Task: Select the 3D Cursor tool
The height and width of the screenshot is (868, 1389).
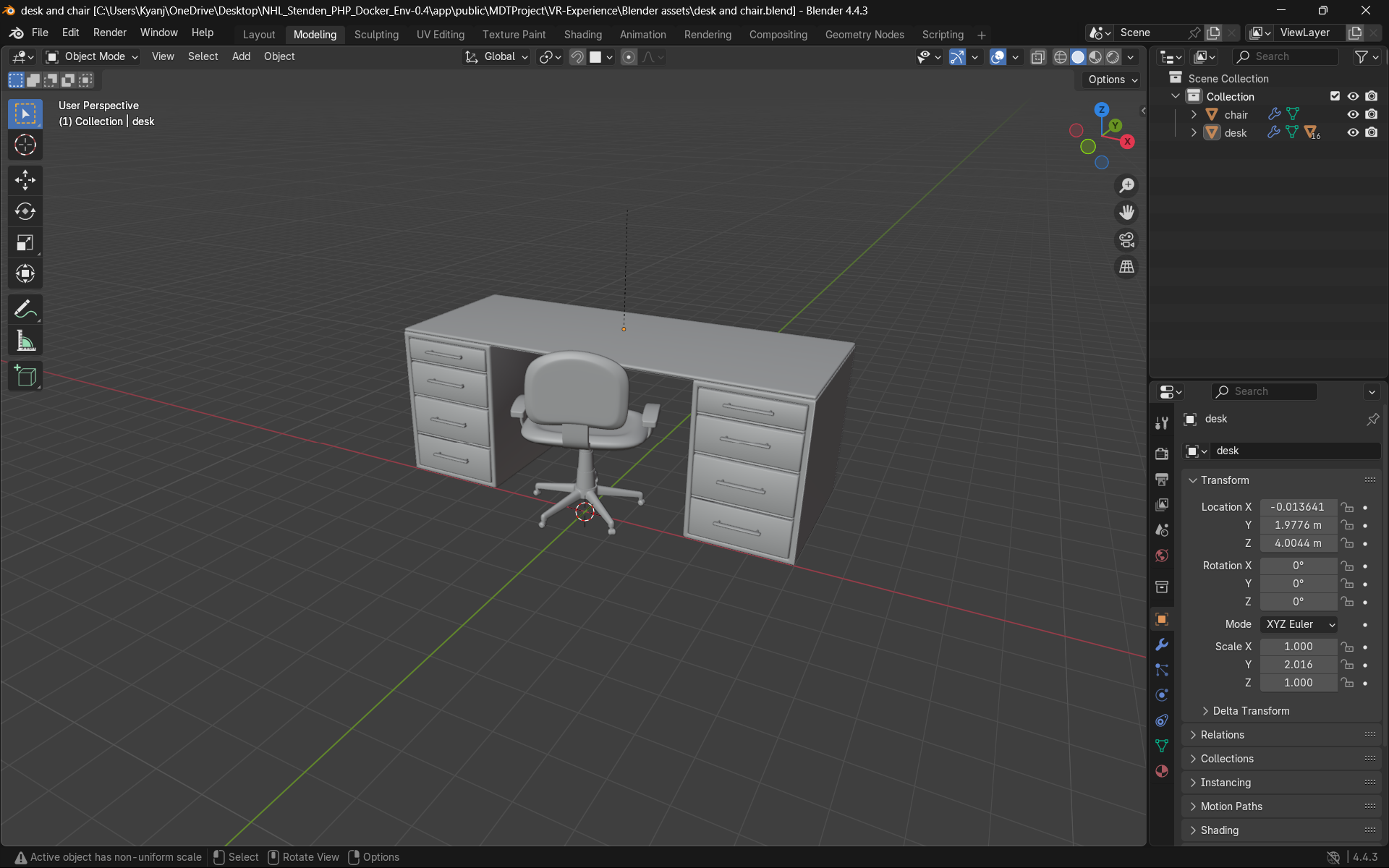Action: pos(25,145)
